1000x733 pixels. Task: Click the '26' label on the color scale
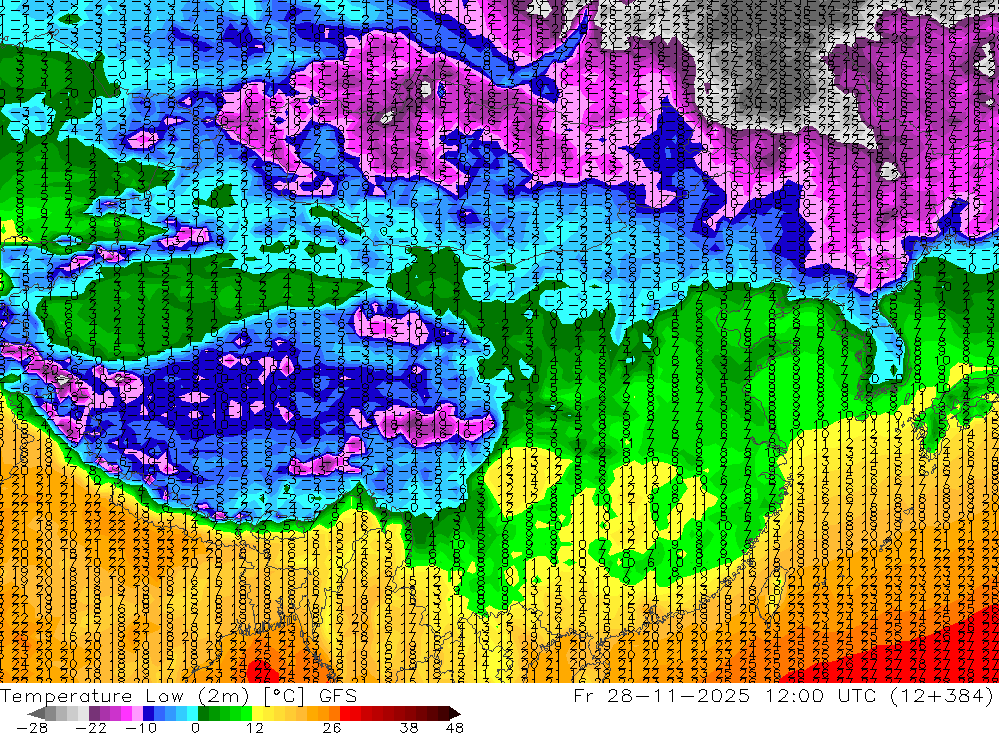[x=332, y=727]
